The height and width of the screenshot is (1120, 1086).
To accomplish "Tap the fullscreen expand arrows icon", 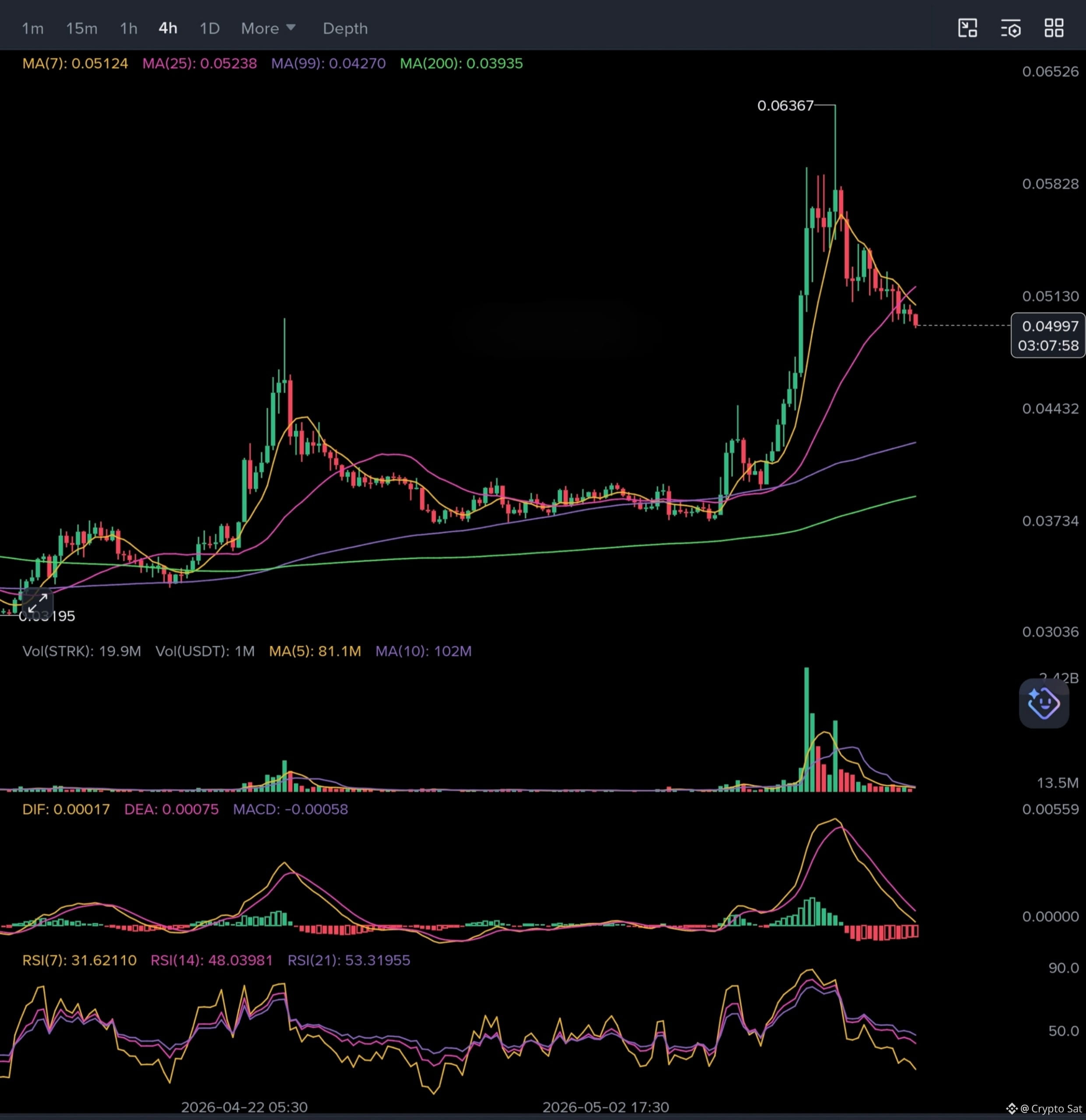I will (x=38, y=603).
